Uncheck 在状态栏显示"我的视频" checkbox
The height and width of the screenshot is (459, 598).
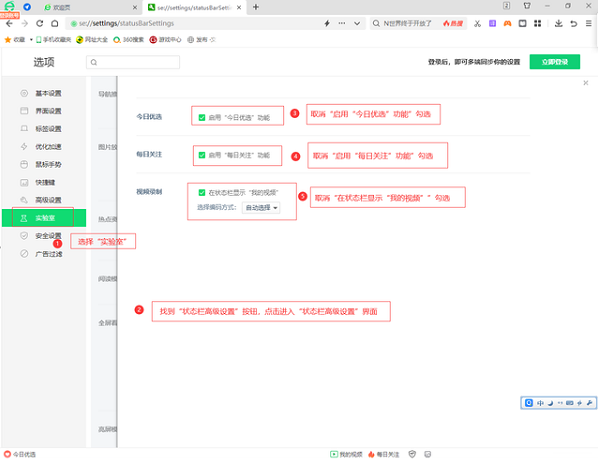pyautogui.click(x=202, y=193)
